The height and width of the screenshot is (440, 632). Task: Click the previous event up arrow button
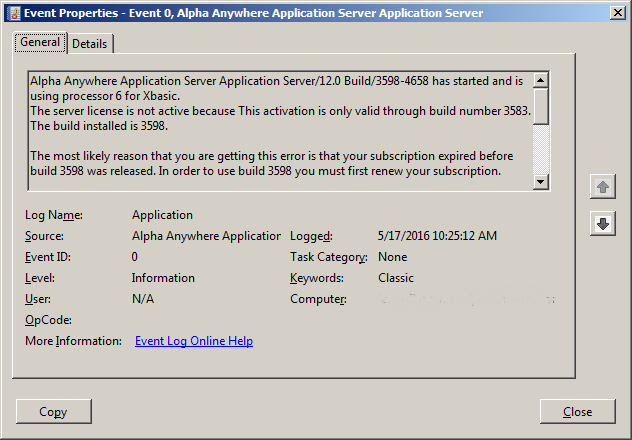[x=603, y=187]
